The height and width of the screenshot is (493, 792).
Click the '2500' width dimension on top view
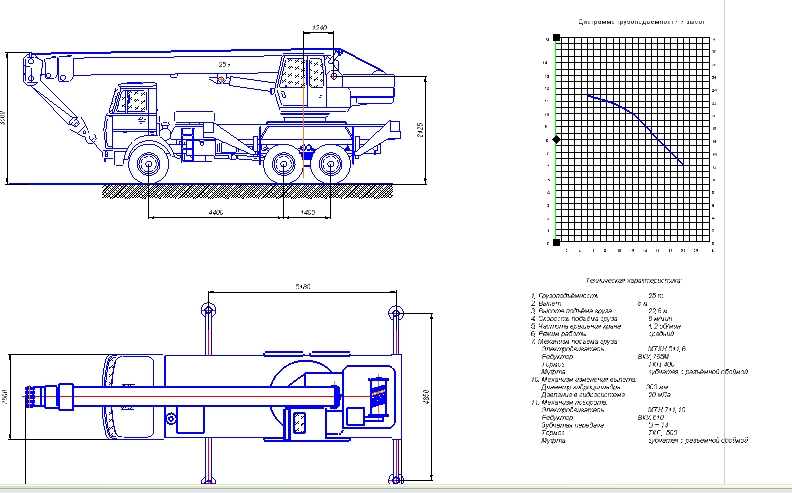(5, 397)
